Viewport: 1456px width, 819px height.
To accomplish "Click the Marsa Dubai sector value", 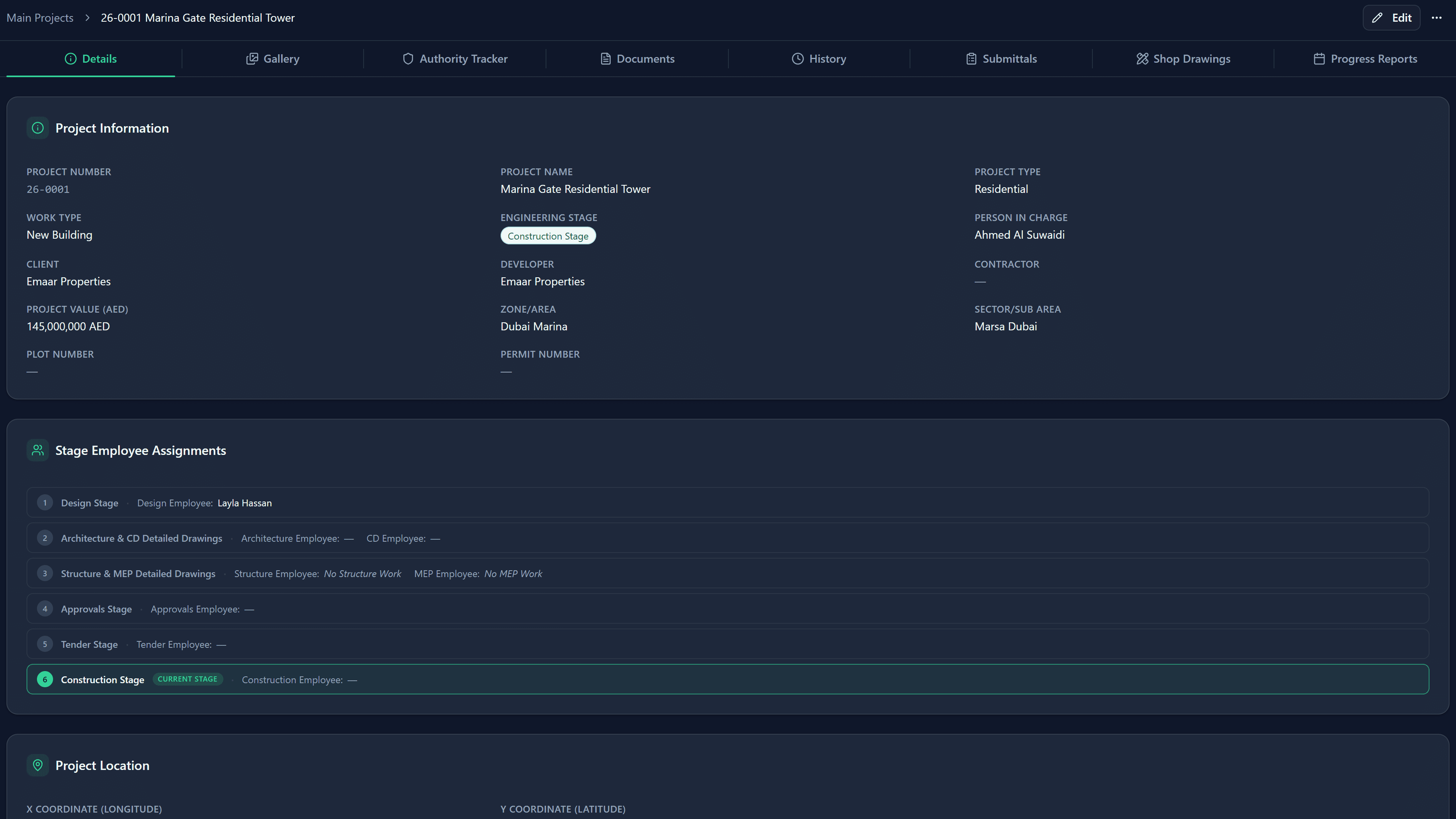I will click(x=1006, y=326).
